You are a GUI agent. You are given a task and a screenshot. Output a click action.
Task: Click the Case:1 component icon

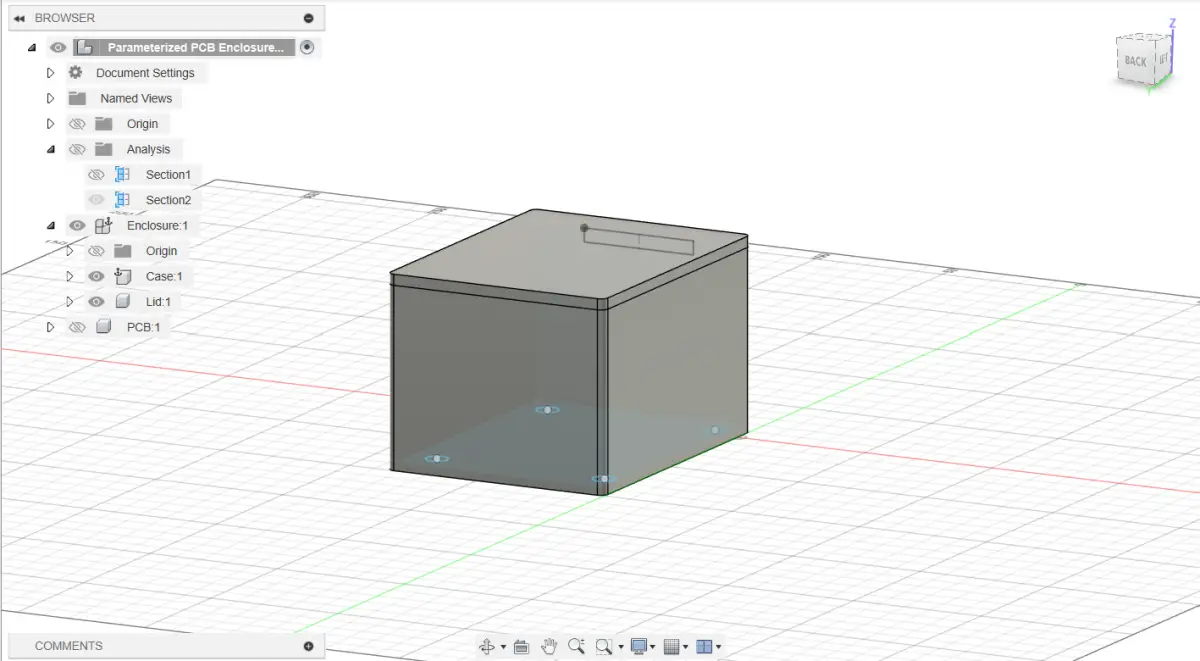click(x=123, y=276)
